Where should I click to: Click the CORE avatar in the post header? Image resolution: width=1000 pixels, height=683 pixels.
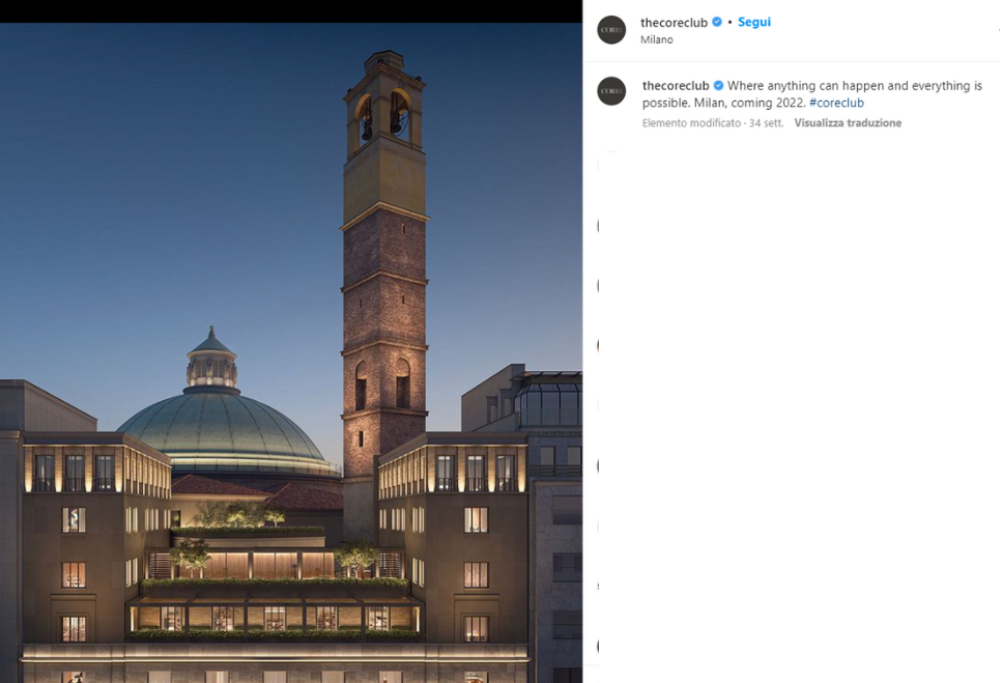pos(611,30)
